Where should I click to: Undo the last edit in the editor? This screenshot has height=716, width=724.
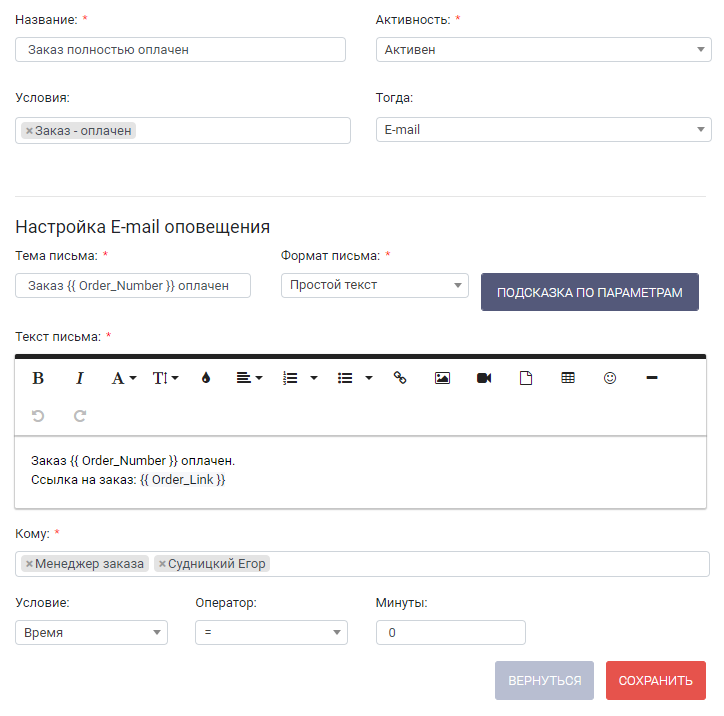tap(38, 416)
